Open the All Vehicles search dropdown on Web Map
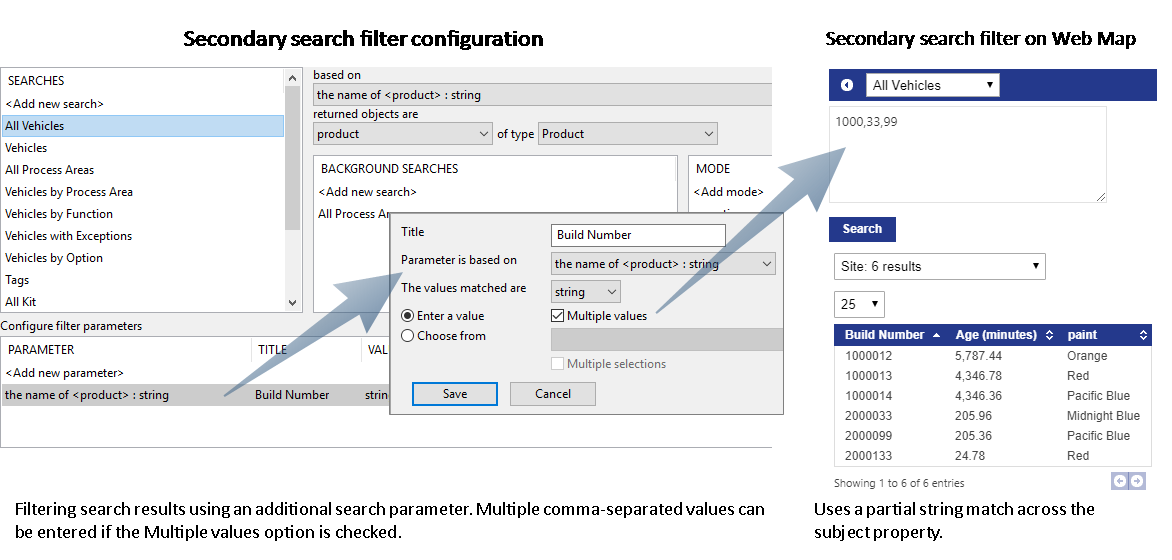This screenshot has width=1172, height=560. click(932, 85)
